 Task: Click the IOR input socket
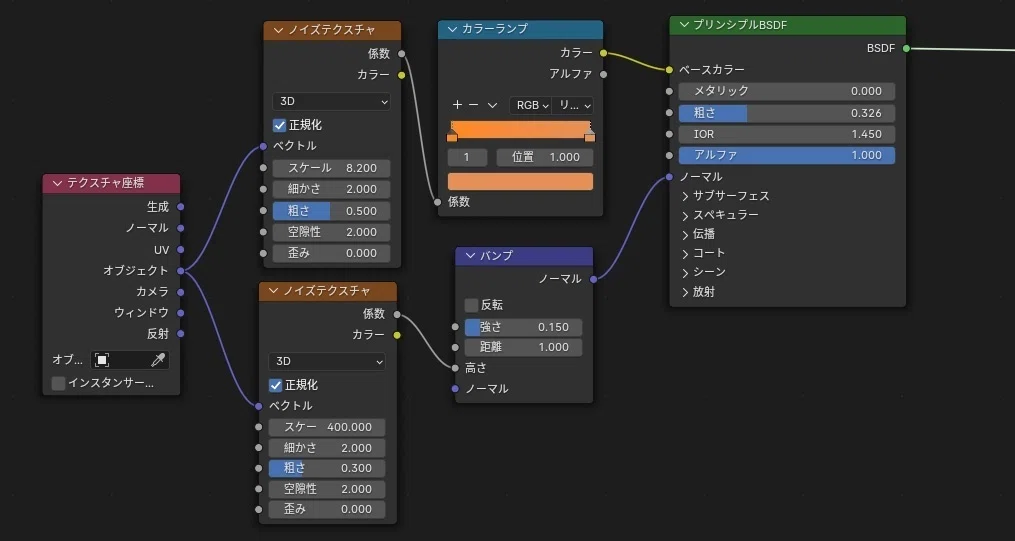pyautogui.click(x=669, y=134)
